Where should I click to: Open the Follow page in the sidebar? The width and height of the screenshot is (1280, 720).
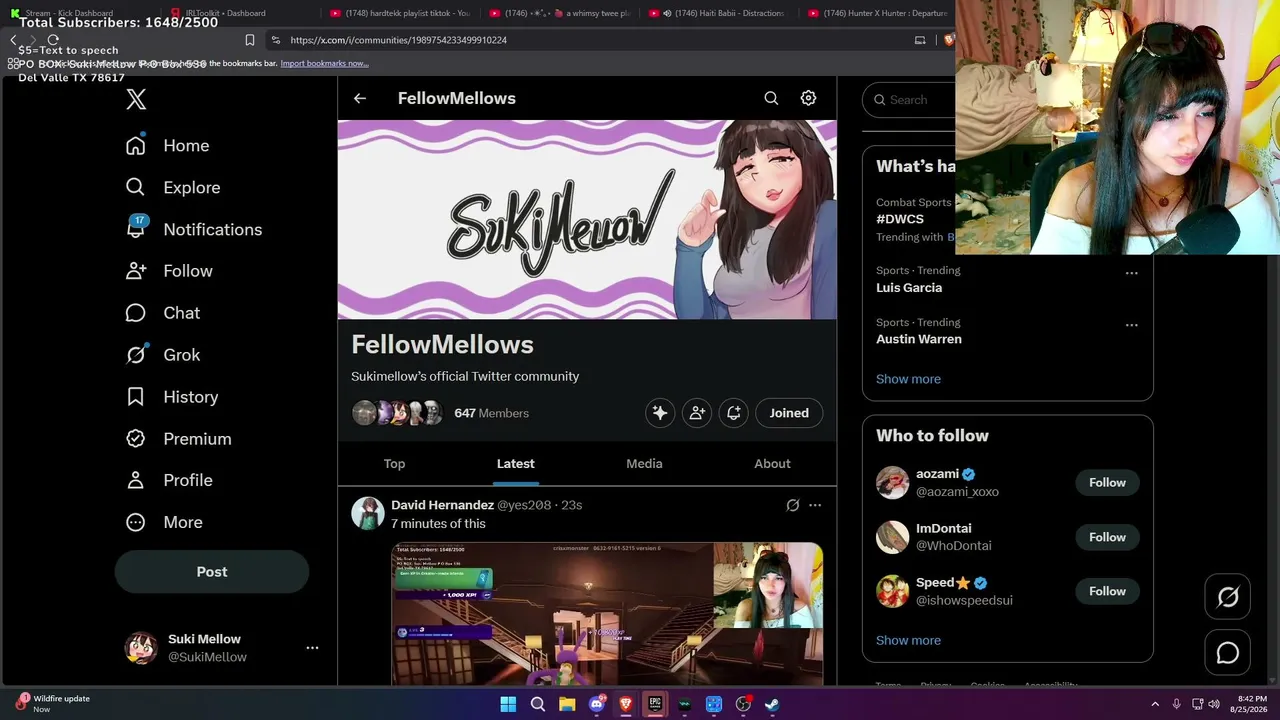coord(169,271)
